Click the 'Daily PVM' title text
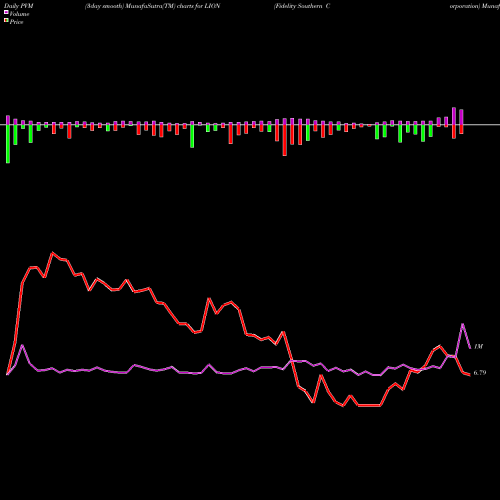Image resolution: width=500 pixels, height=500 pixels. (x=19, y=6)
